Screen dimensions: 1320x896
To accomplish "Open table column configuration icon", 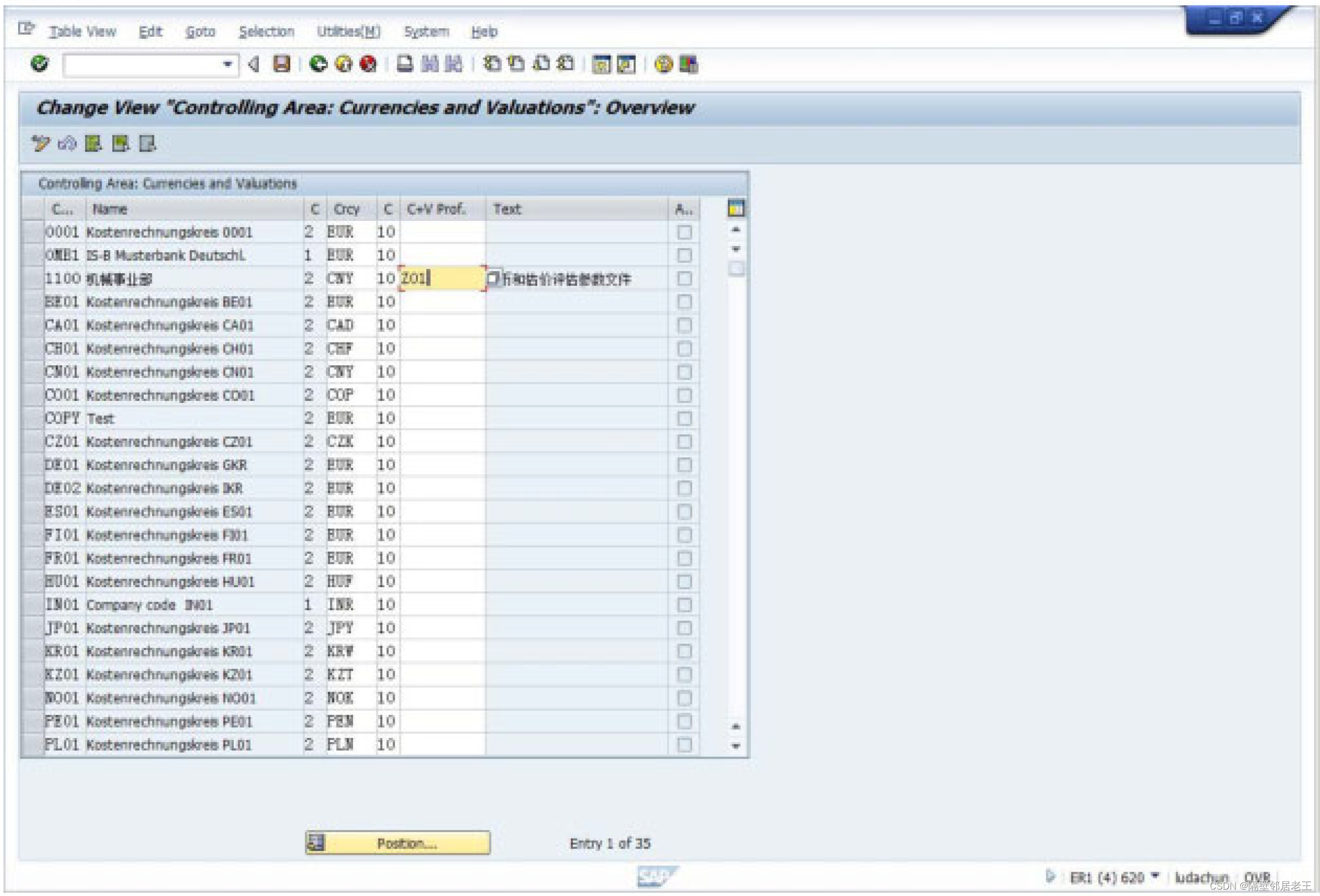I will point(735,208).
